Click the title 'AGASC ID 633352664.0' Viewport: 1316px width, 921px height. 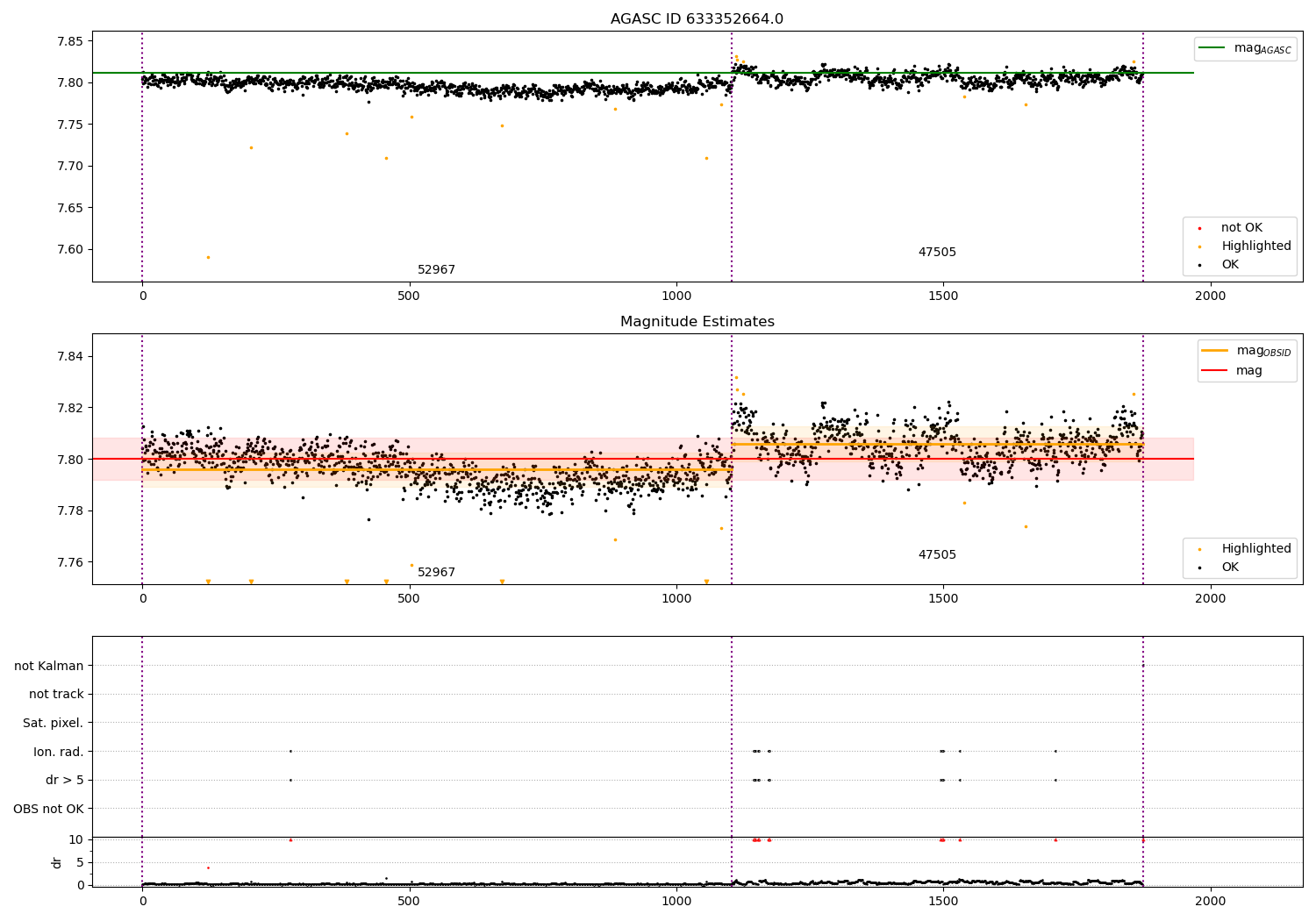click(x=697, y=19)
